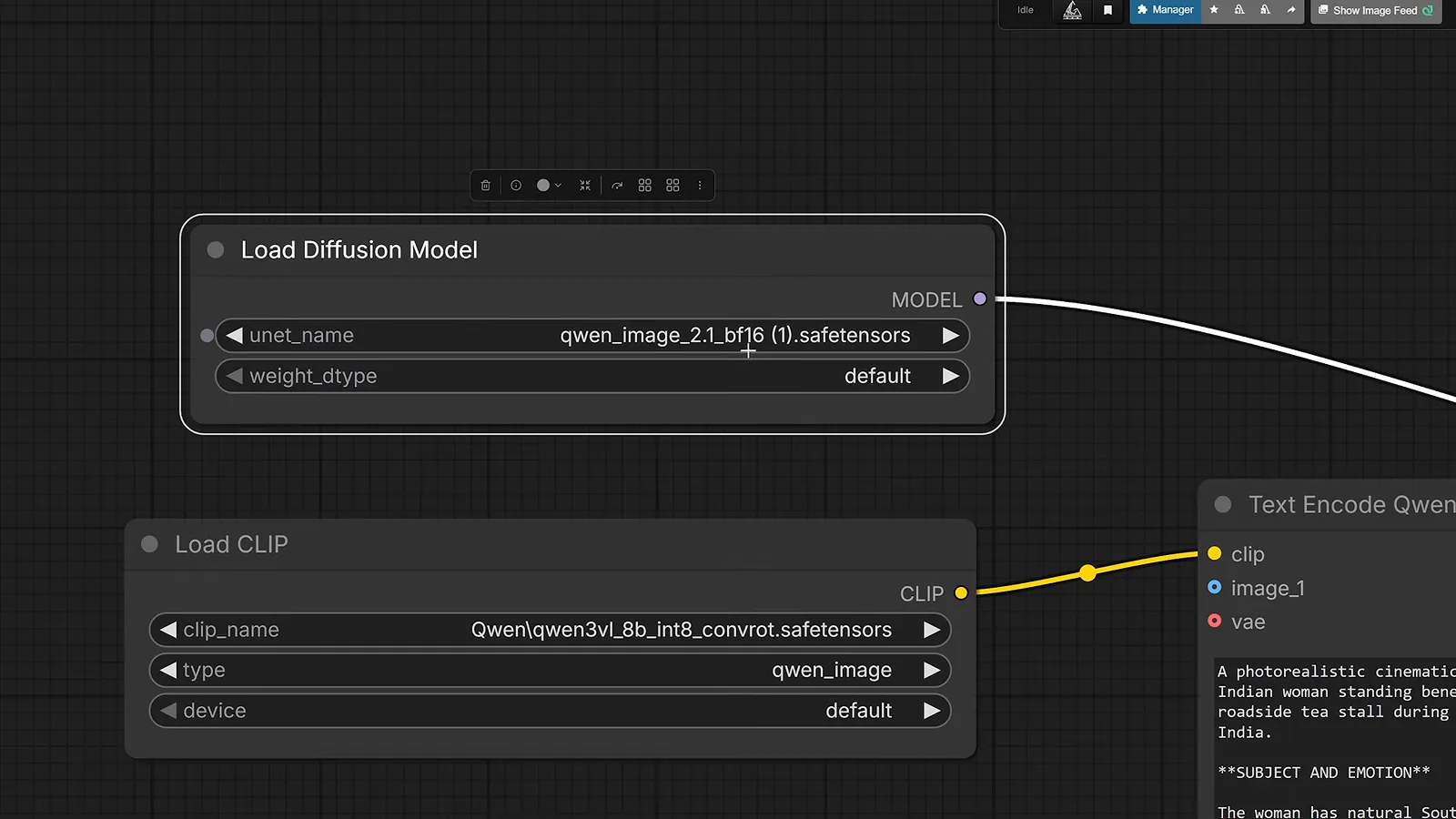The height and width of the screenshot is (819, 1456).
Task: Toggle collapse dot of Load Diffusion Model node
Action: coord(216,249)
